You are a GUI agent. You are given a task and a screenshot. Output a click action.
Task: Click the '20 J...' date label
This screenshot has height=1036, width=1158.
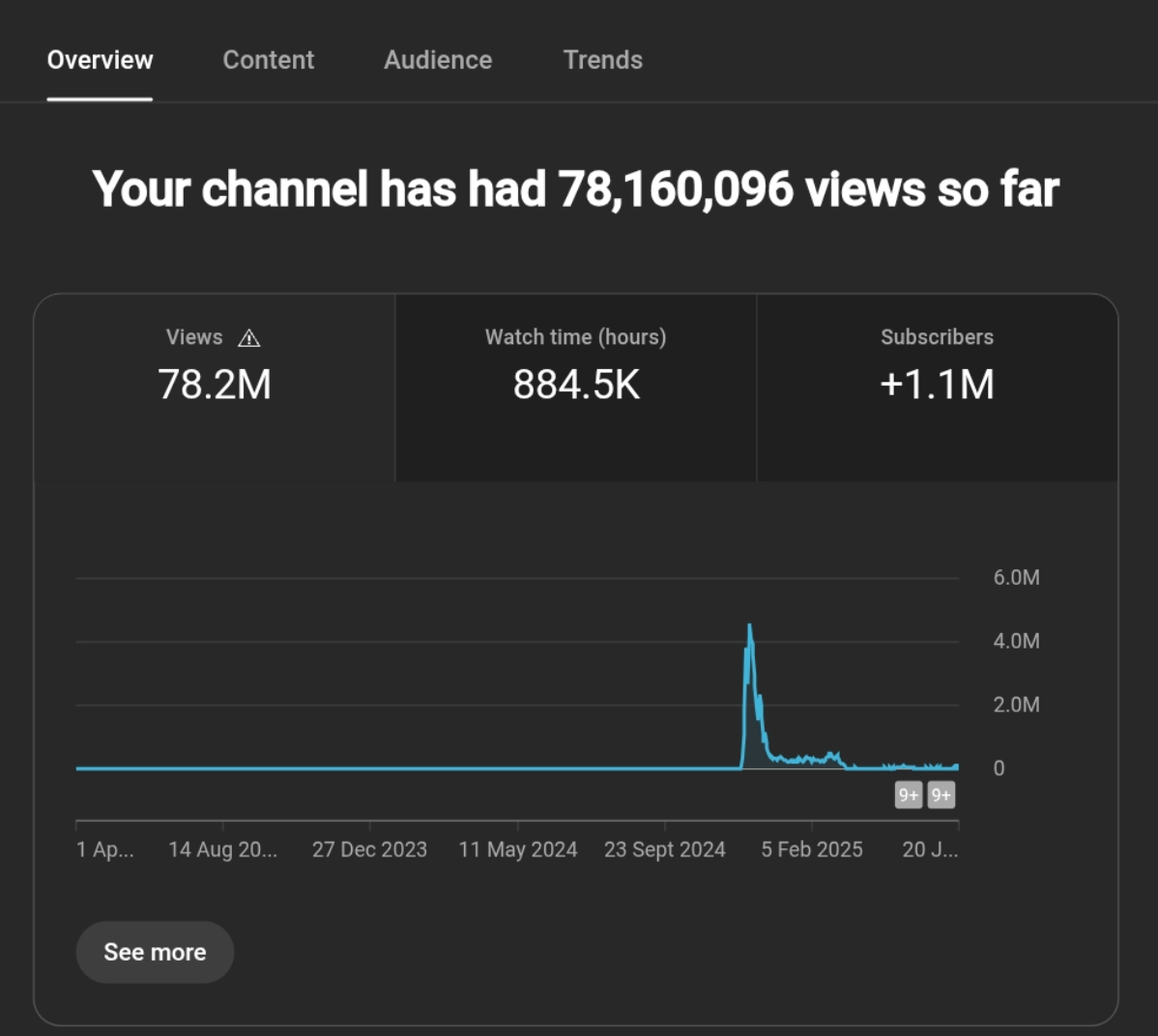click(930, 849)
